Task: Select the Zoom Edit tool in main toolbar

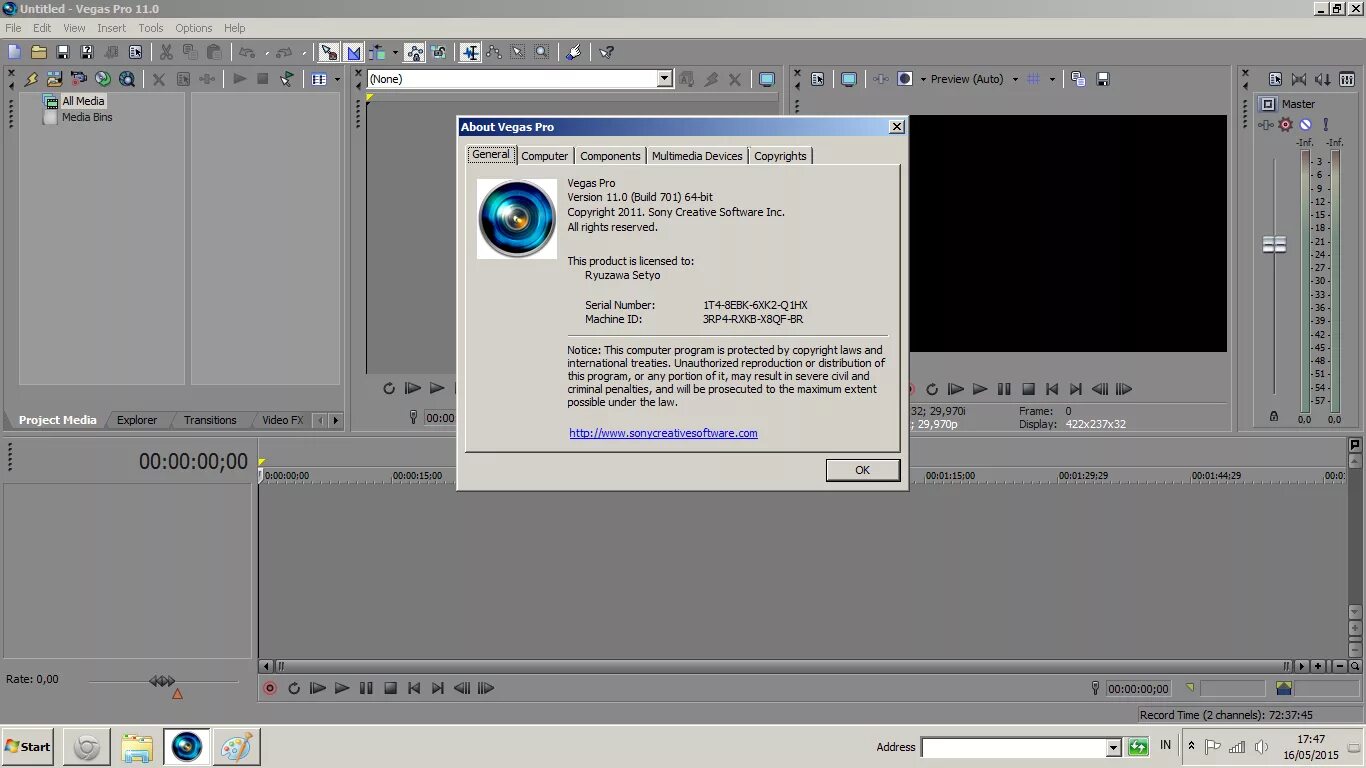Action: point(542,52)
